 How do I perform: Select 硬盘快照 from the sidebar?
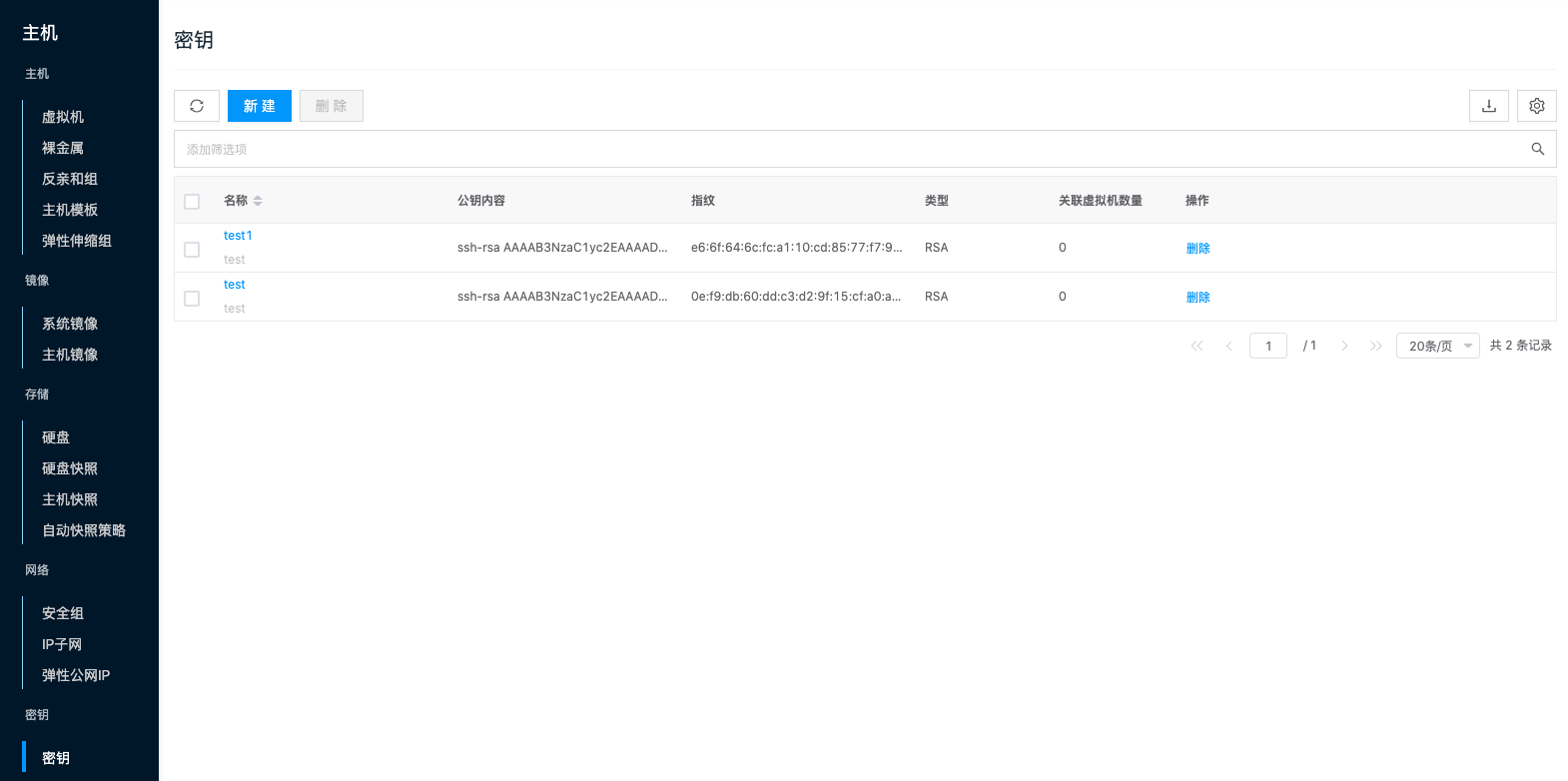(x=70, y=468)
